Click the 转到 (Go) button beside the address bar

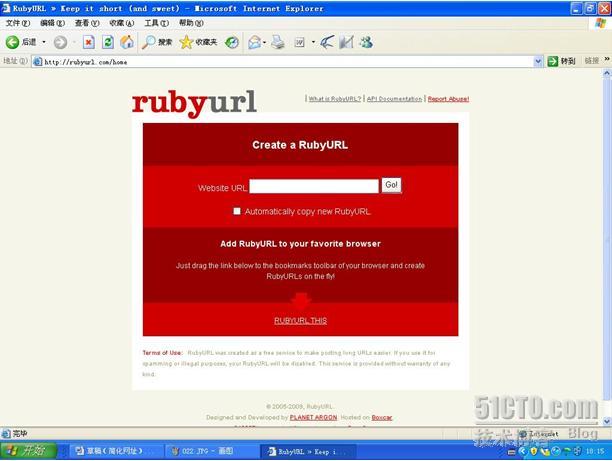[561, 61]
